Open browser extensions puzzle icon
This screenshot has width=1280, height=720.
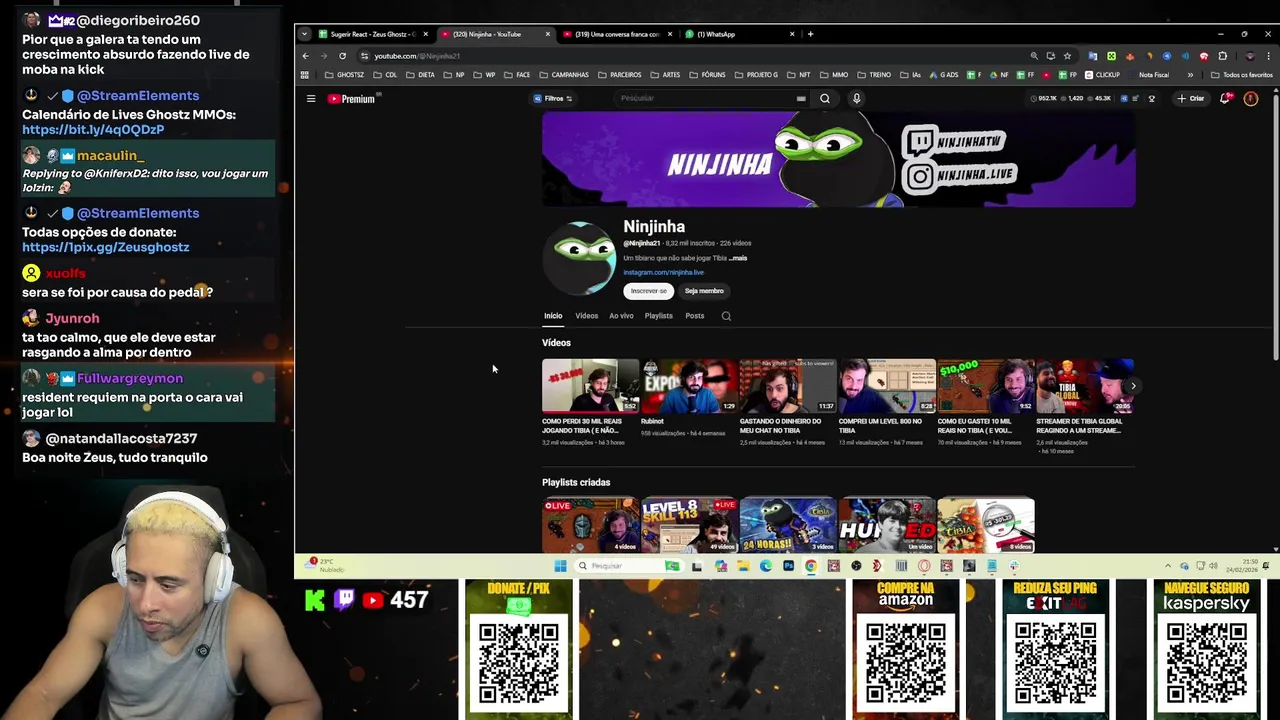pos(1222,56)
